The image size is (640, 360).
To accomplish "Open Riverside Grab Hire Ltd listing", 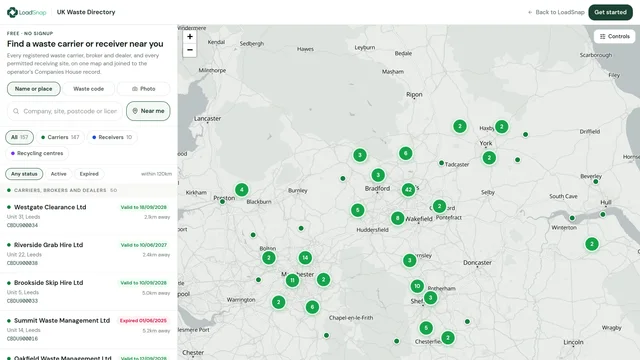I will pos(89,254).
